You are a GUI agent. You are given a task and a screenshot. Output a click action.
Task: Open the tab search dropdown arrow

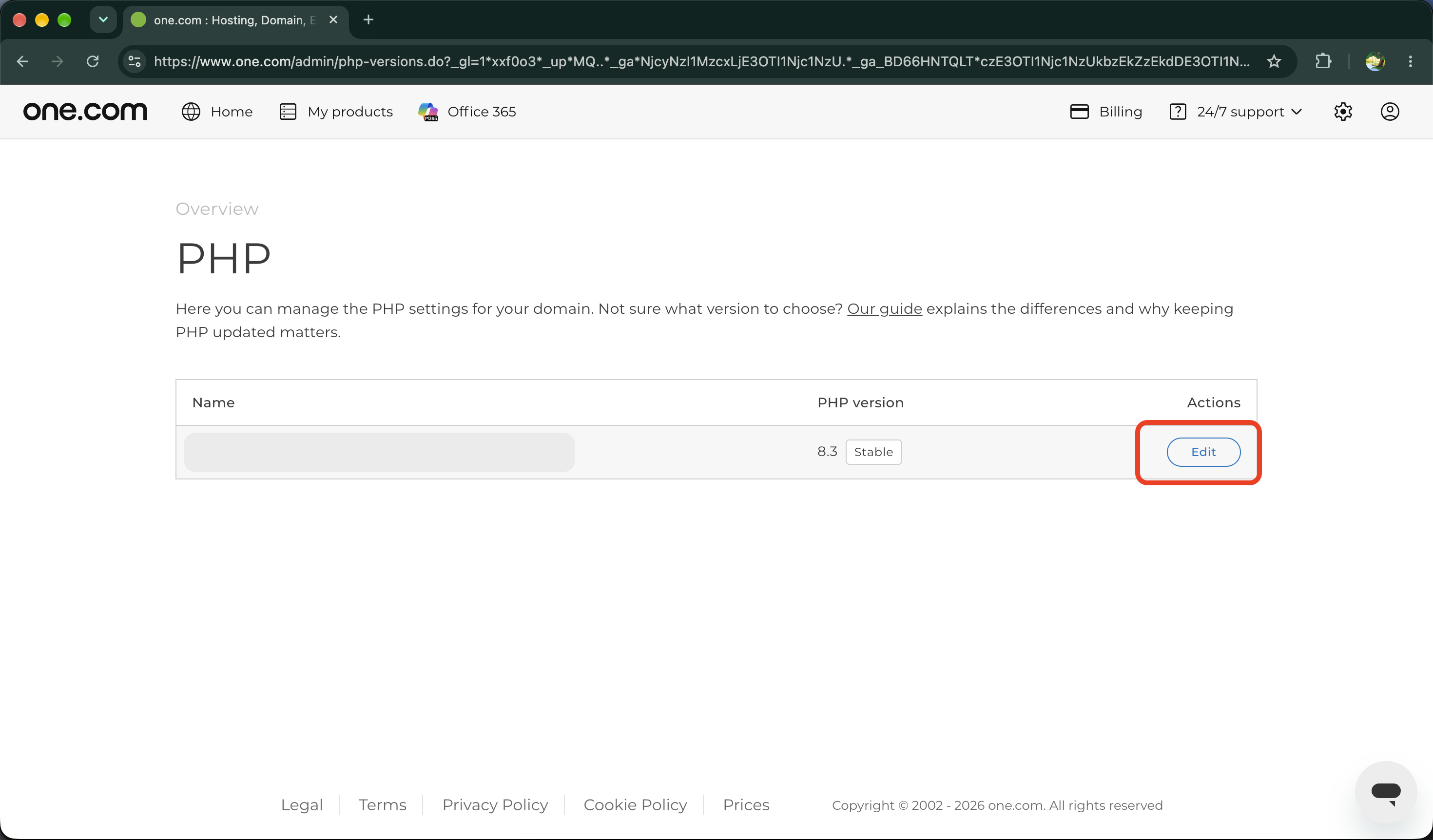[103, 20]
